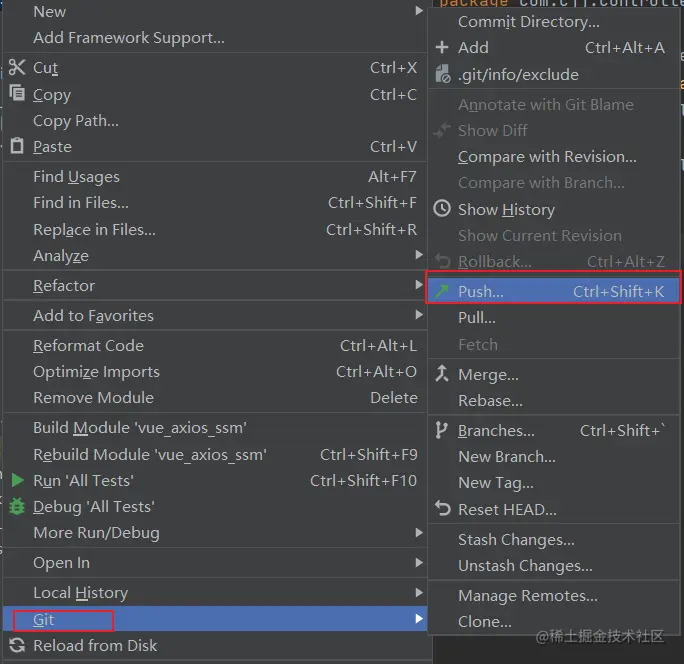Click the Ctrl+Alt+L shortcut label
This screenshot has height=664, width=684.
click(x=378, y=346)
